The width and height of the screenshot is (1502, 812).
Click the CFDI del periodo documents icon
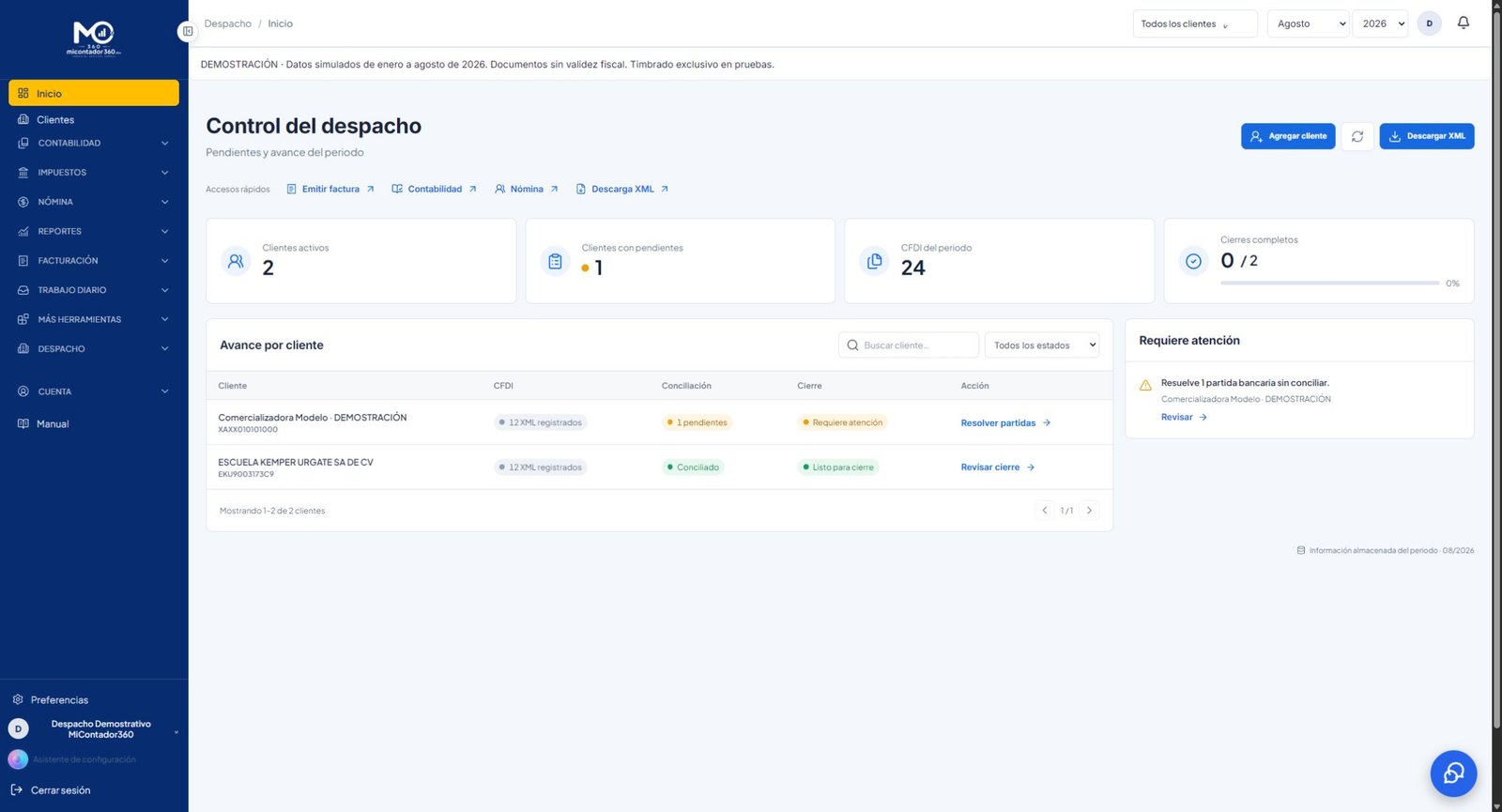pos(874,261)
